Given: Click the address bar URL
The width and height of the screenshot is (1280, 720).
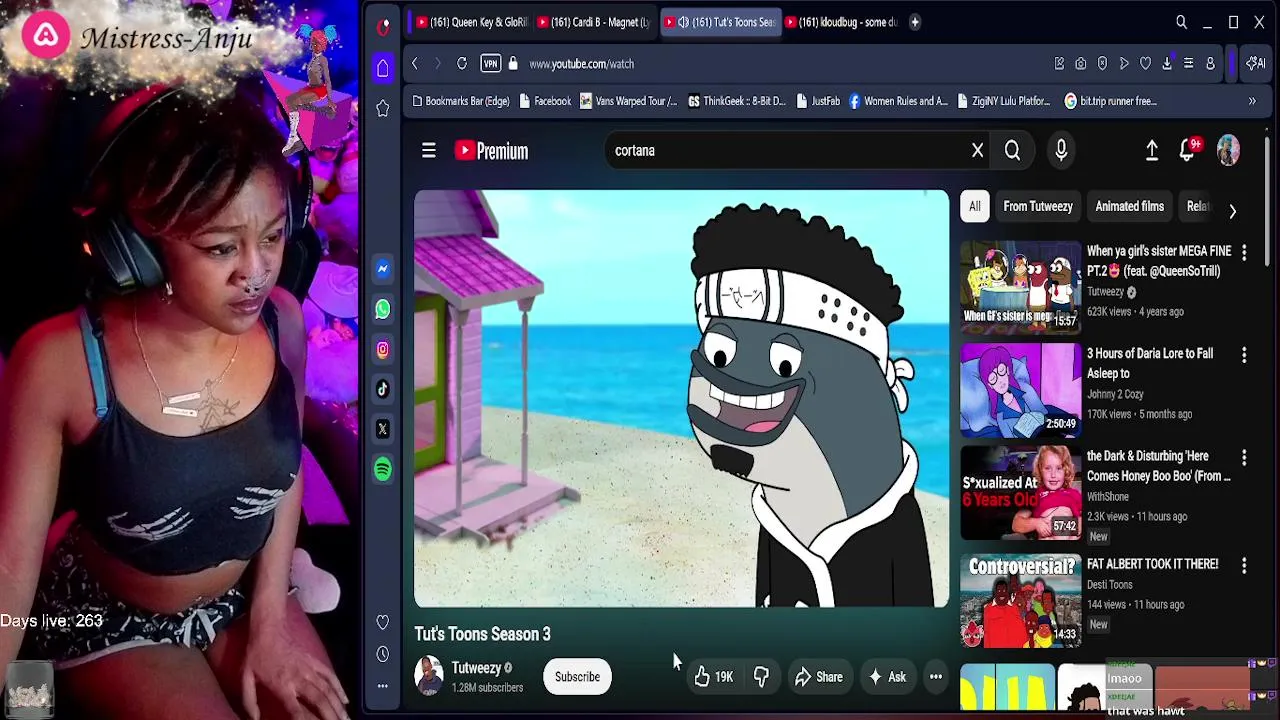Looking at the screenshot, I should coord(582,64).
